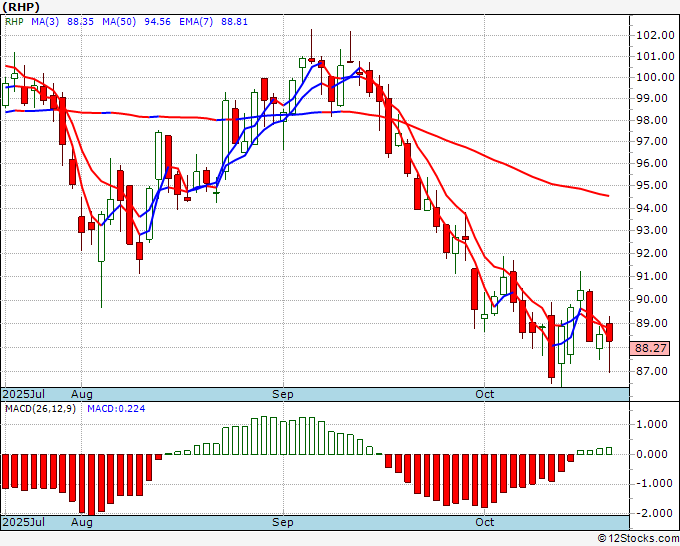Click the MACD(26,12,9) indicator label
680x546 pixels.
coord(40,409)
